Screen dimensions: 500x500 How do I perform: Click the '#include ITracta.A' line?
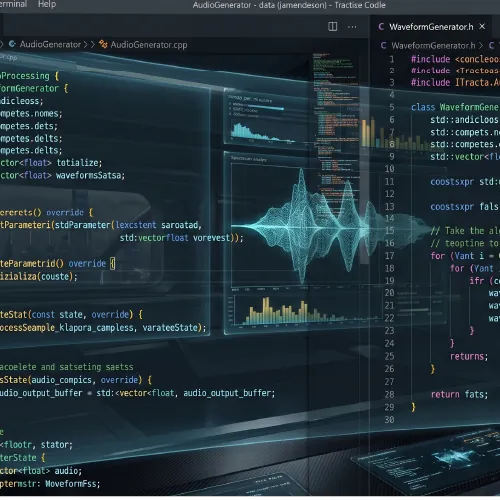[455, 82]
